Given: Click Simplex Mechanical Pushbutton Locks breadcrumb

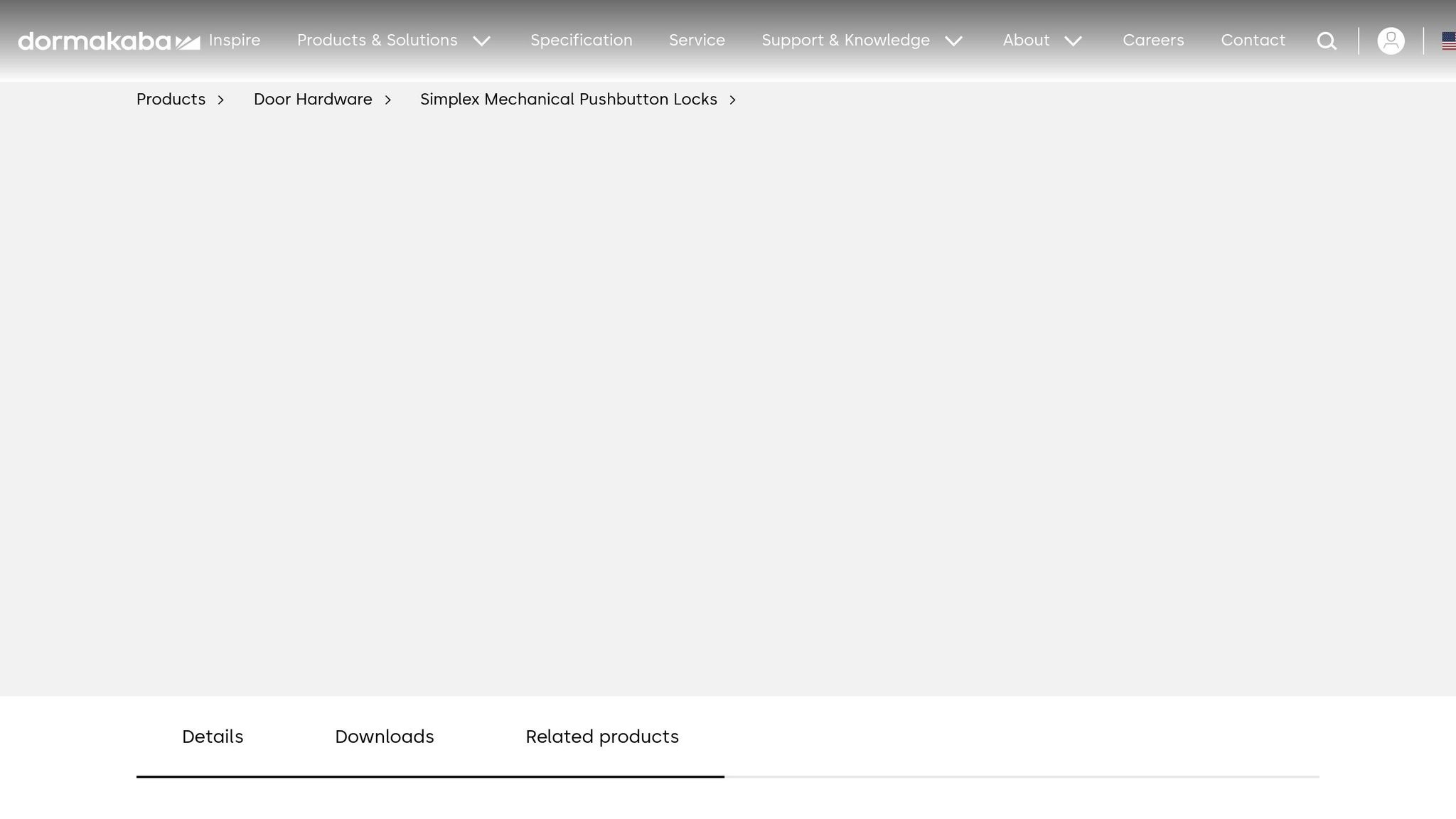Looking at the screenshot, I should (x=568, y=100).
